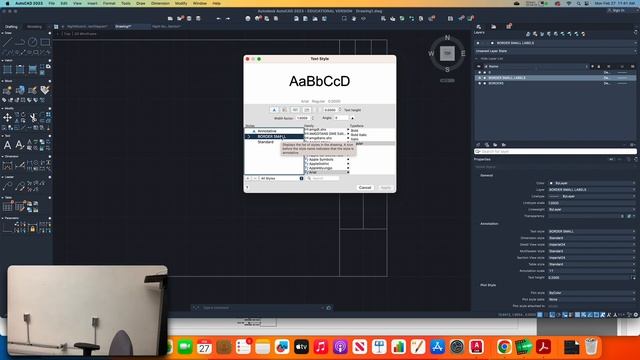Click the help question mark in Text Style
This screenshot has height=360, width=640.
click(x=247, y=187)
